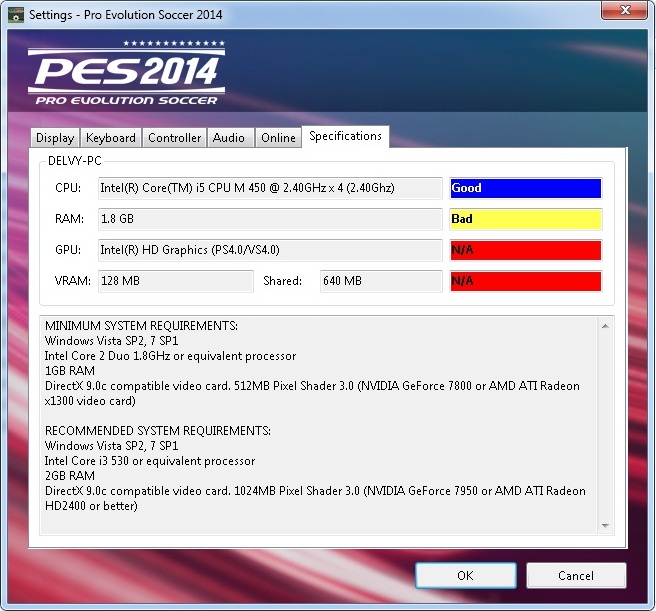Click the 'CPU:' label
656x611 pixels.
coord(68,188)
